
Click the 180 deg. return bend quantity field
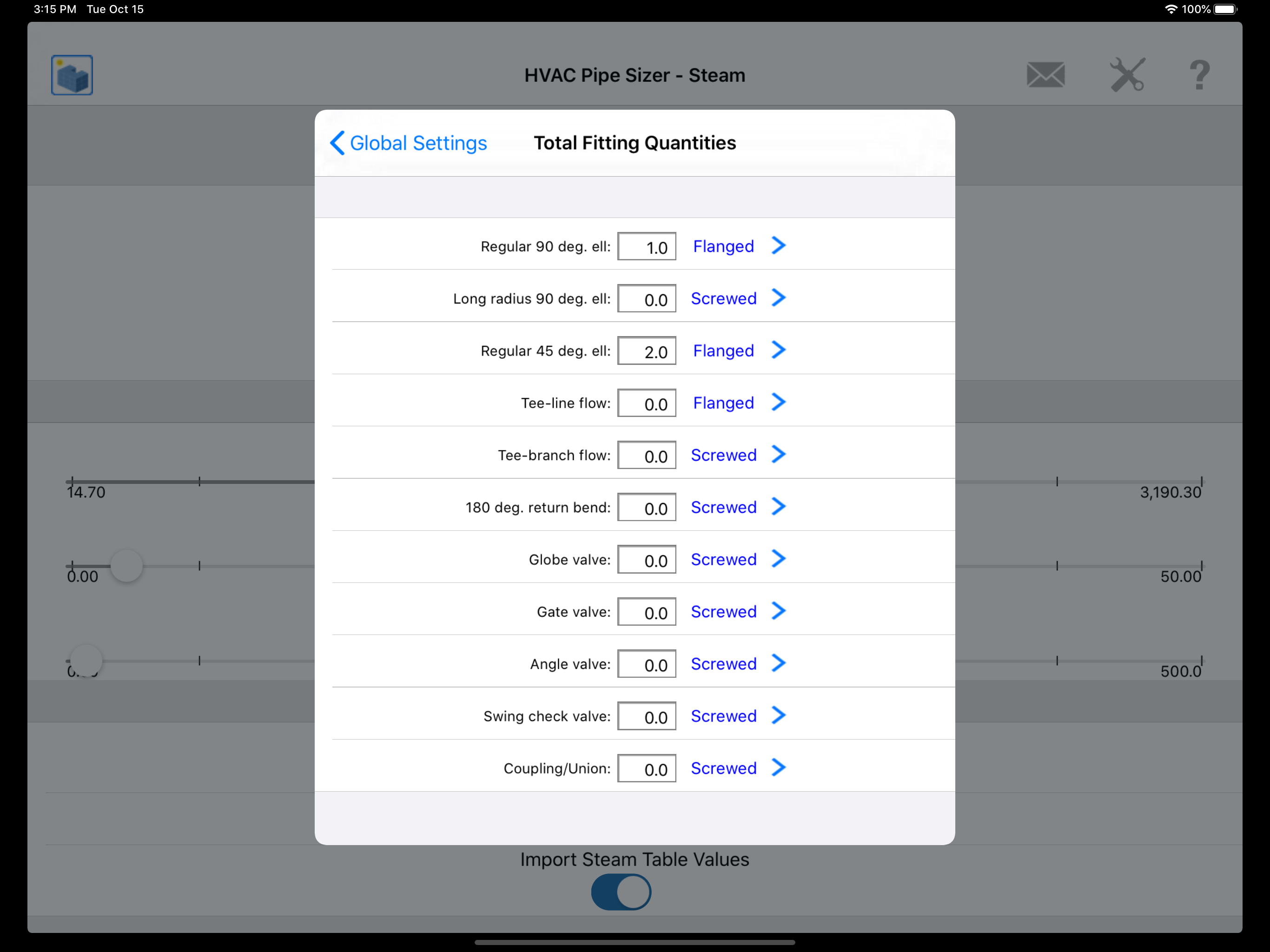(x=647, y=508)
